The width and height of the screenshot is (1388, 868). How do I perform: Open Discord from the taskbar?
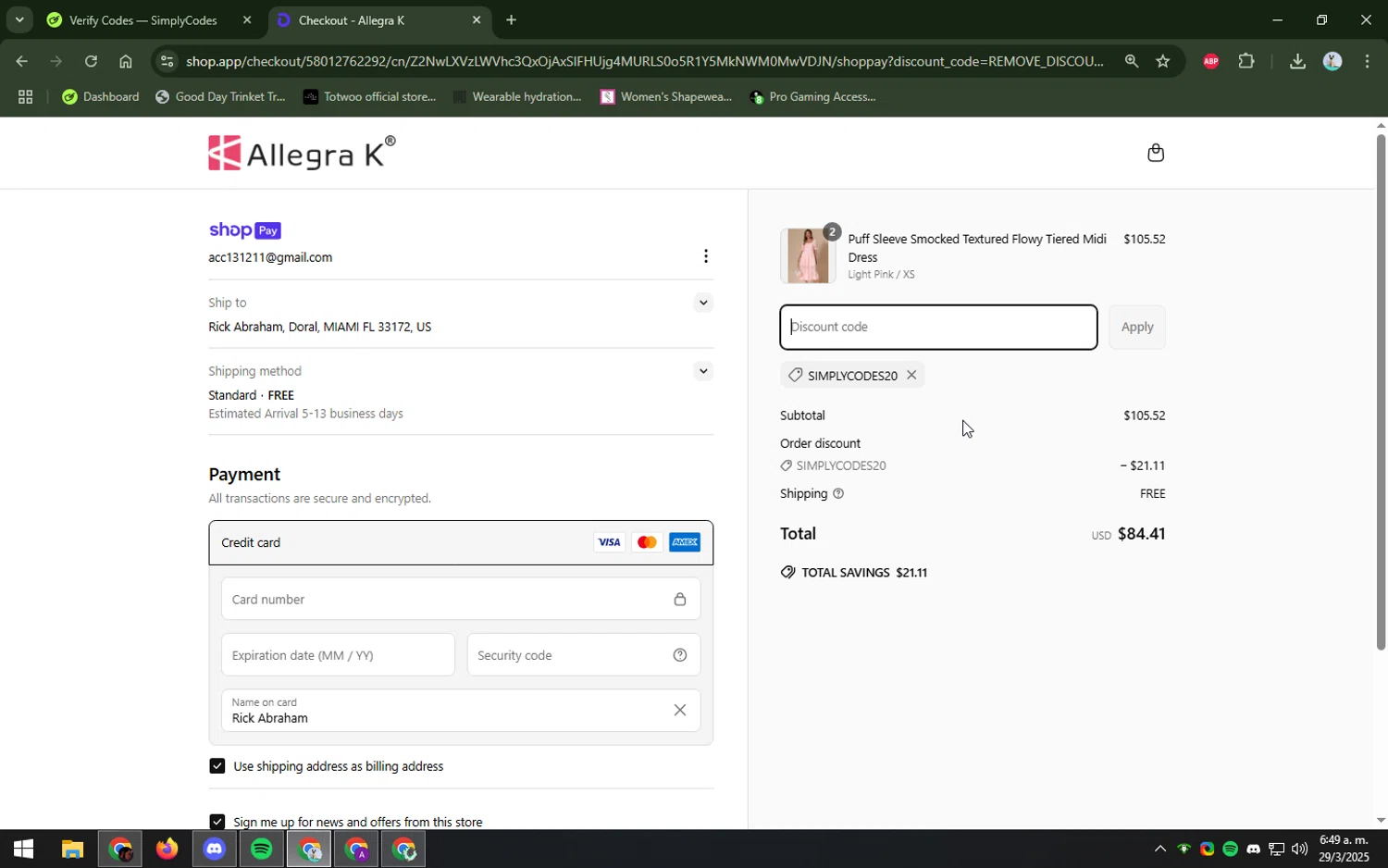[x=215, y=849]
